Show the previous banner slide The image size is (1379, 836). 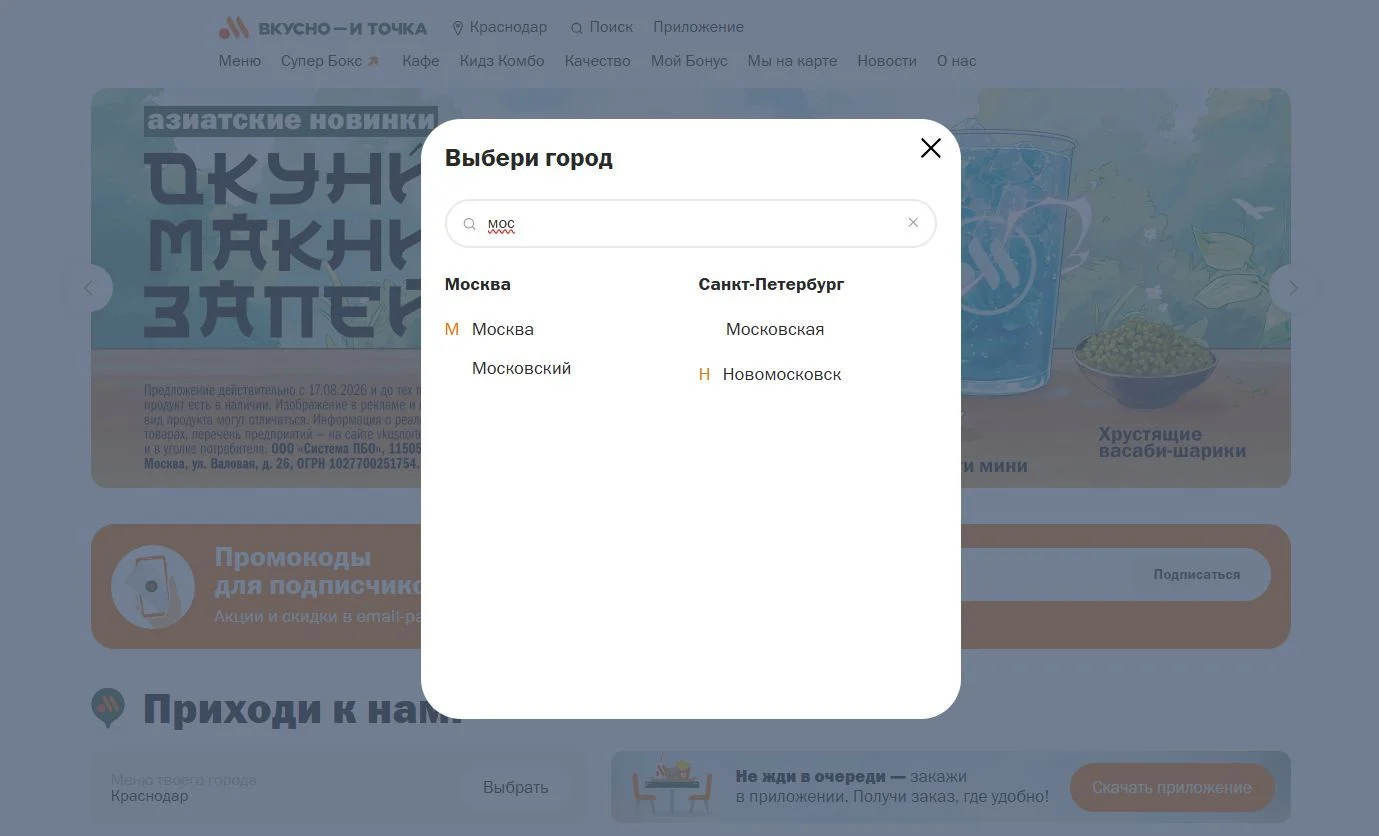pos(88,288)
